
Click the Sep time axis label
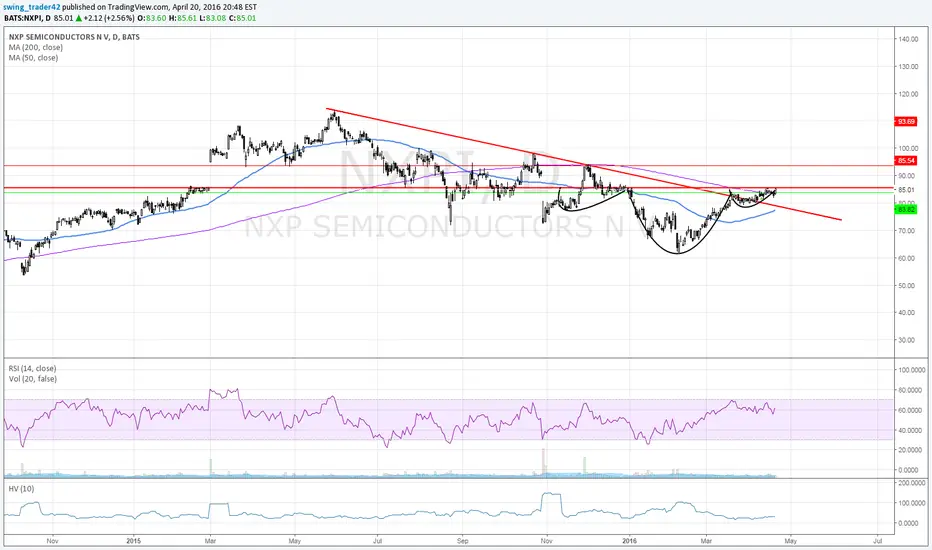pos(462,540)
